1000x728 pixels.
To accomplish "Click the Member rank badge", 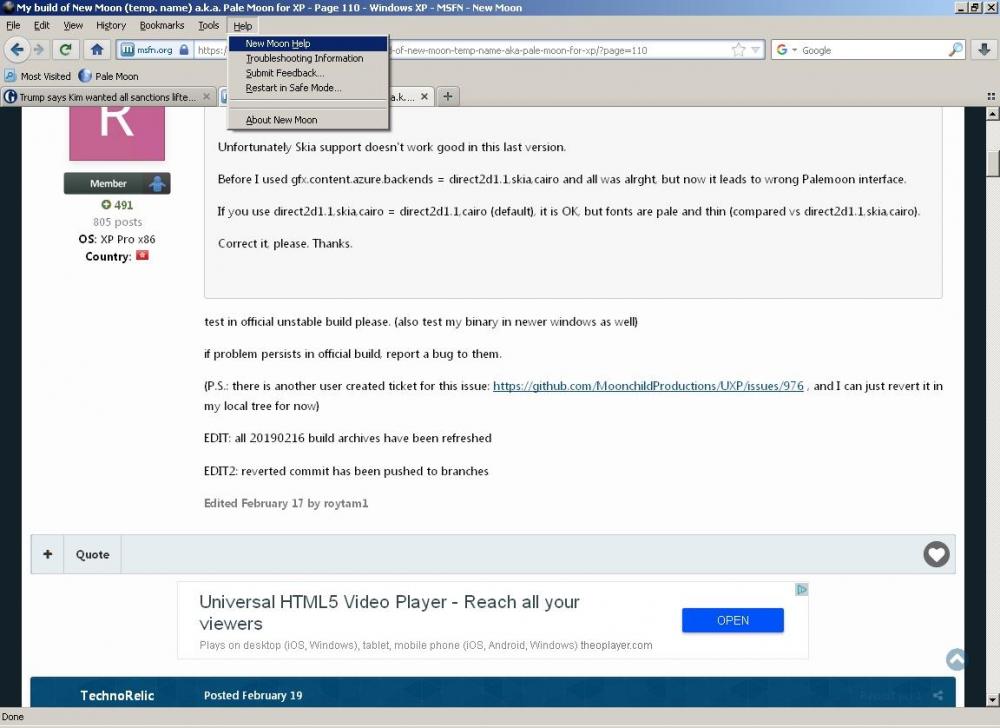I will 117,184.
